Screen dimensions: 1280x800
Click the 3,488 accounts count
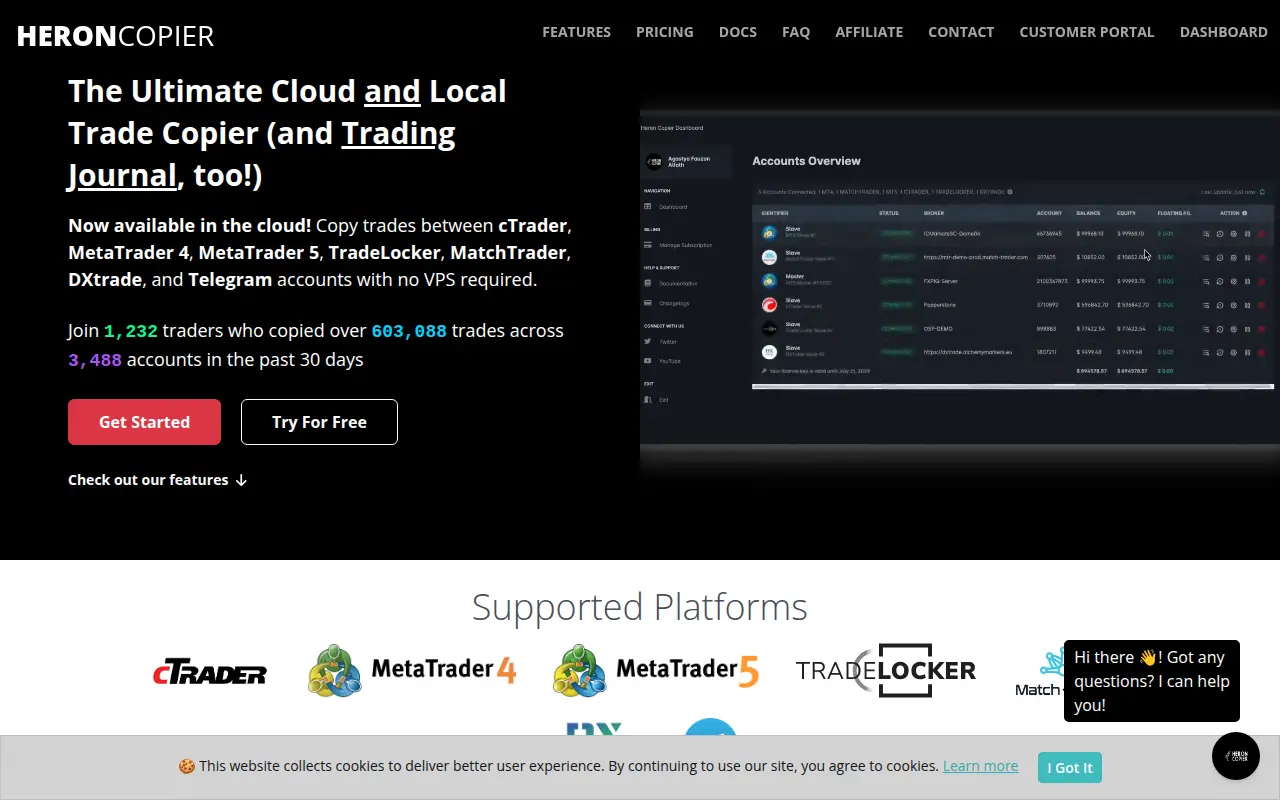pyautogui.click(x=95, y=360)
